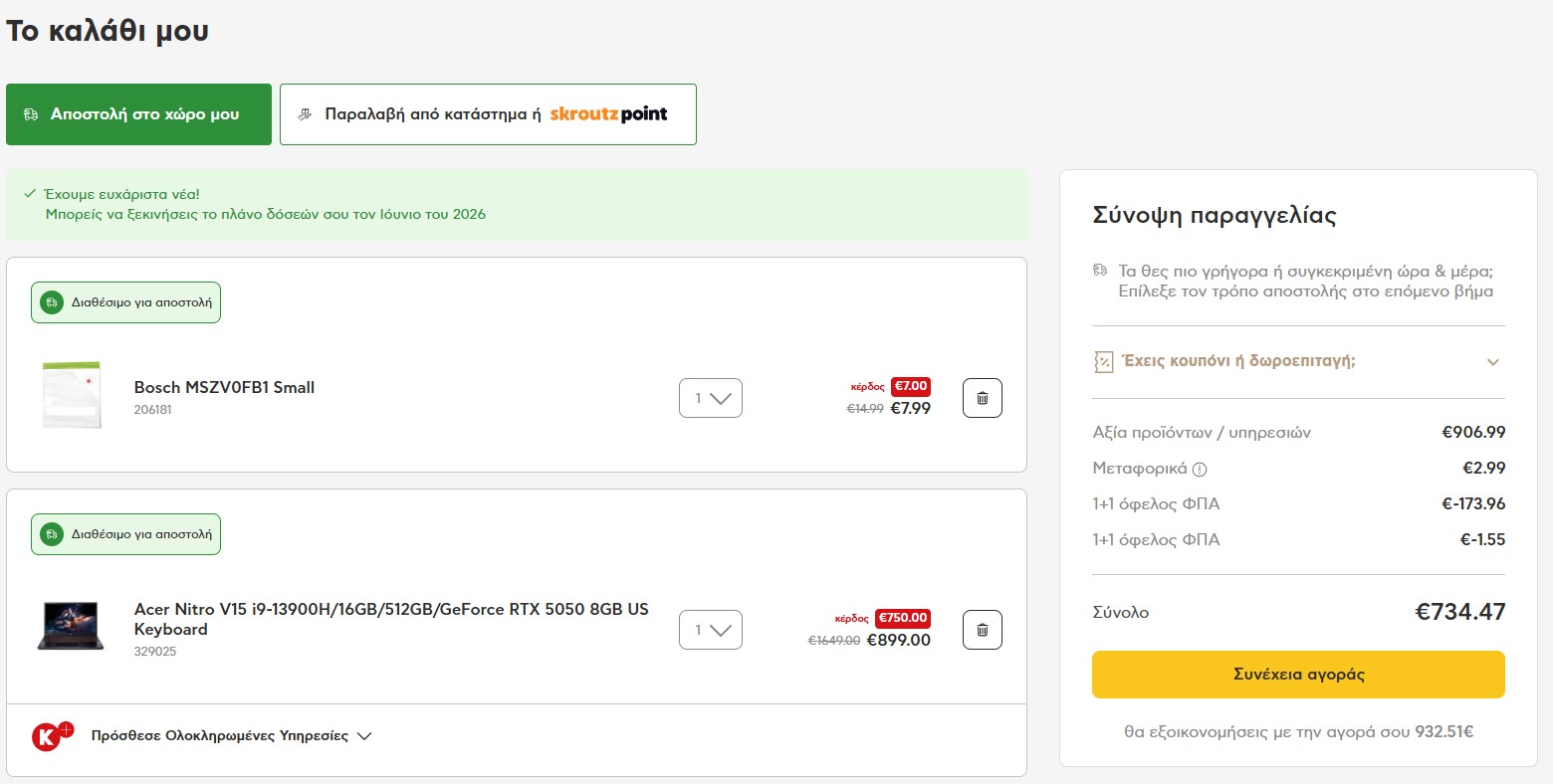Remove the Acer Nitro V15 laptop with trash icon
1553x784 pixels.
coord(983,630)
